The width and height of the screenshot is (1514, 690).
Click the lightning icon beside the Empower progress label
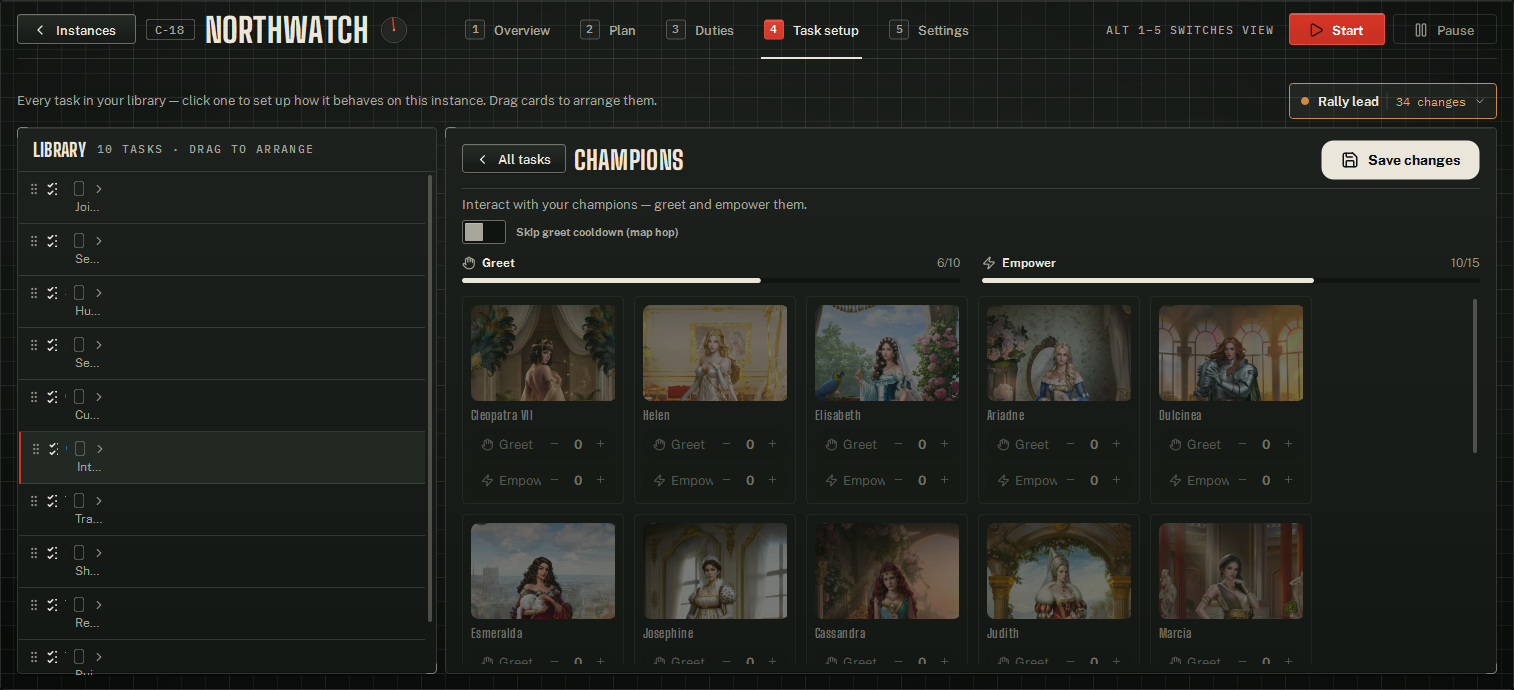point(989,263)
